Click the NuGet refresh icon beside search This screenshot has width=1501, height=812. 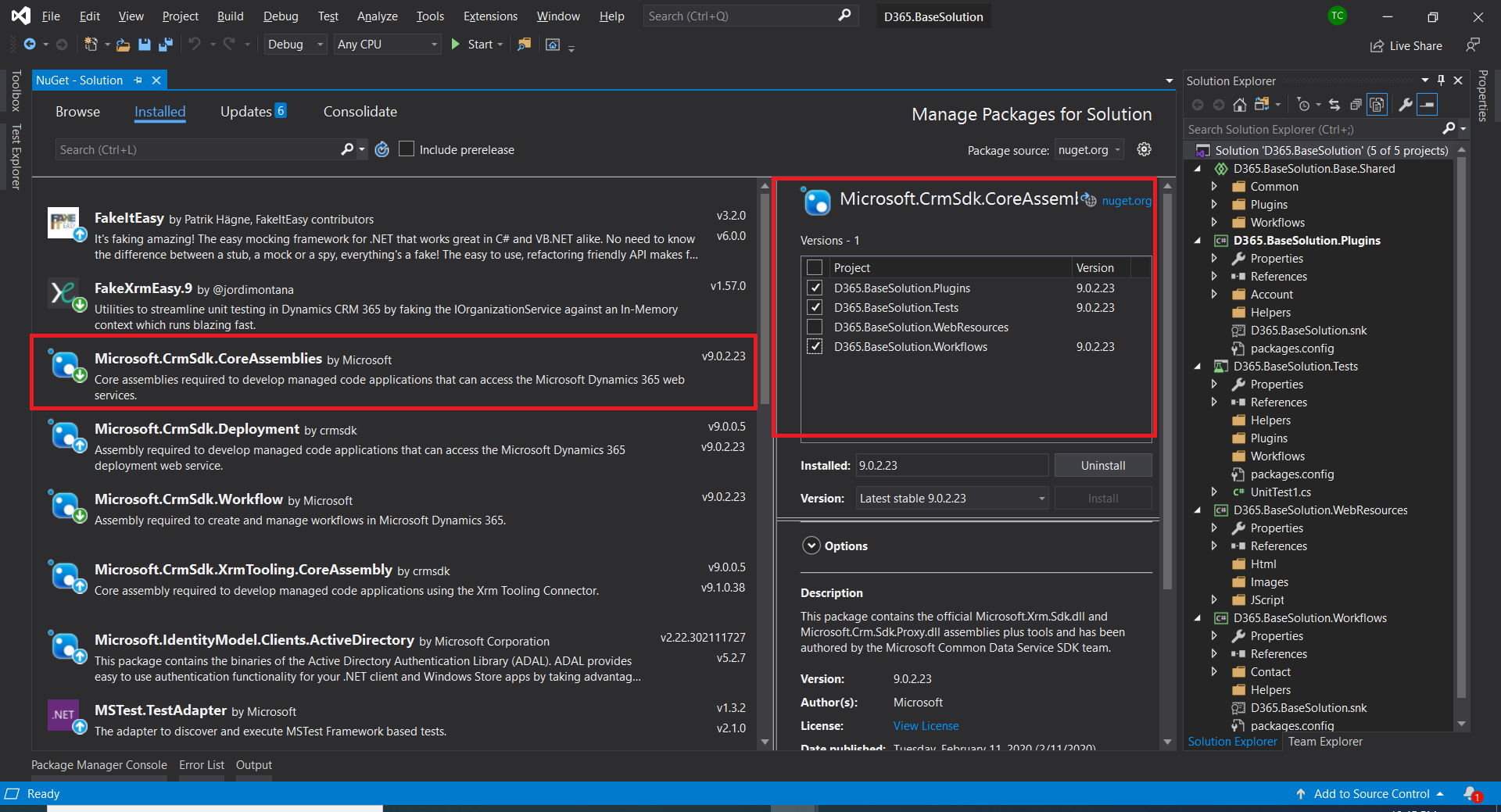pos(382,149)
